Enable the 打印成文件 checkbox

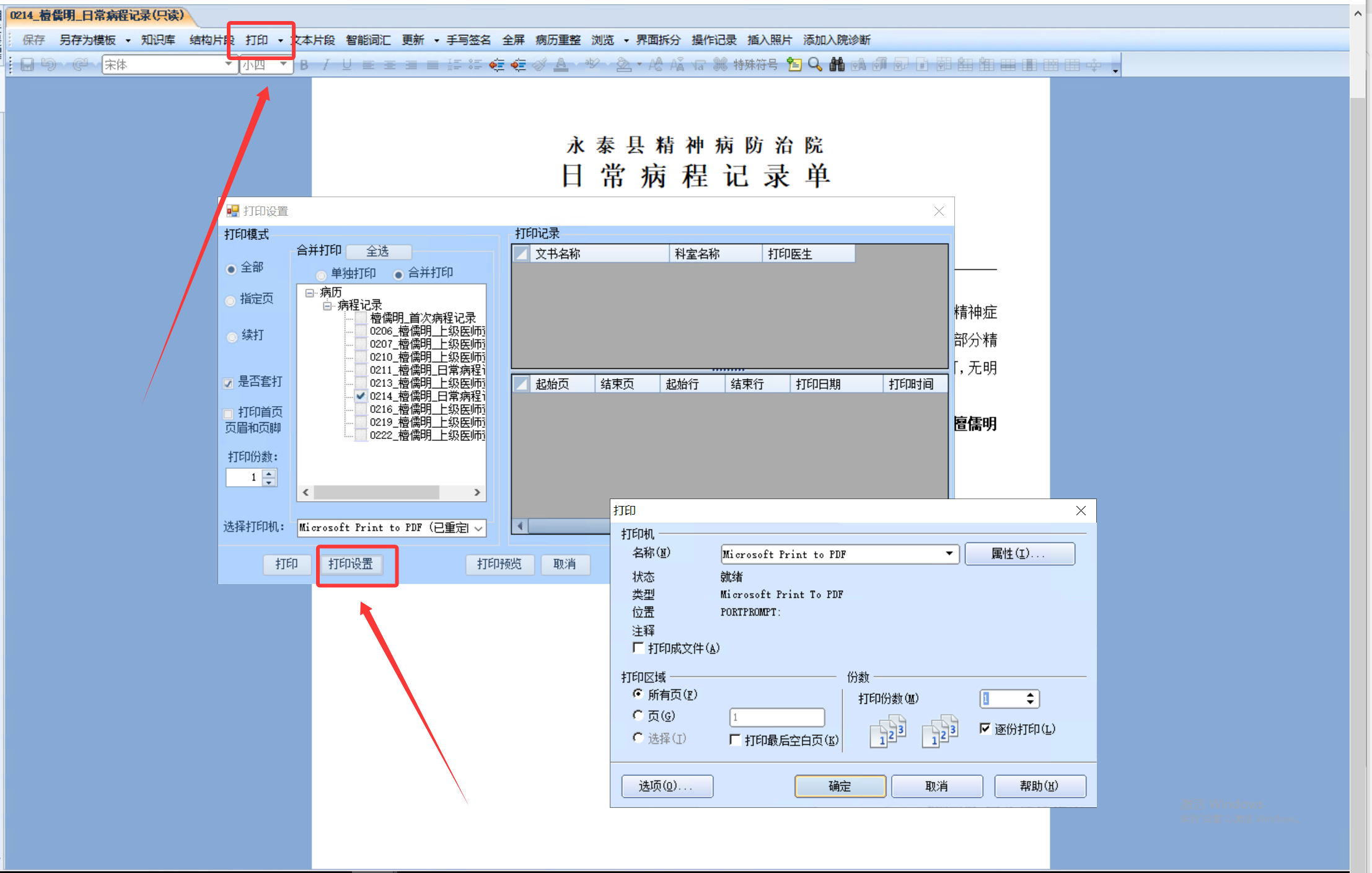[638, 648]
